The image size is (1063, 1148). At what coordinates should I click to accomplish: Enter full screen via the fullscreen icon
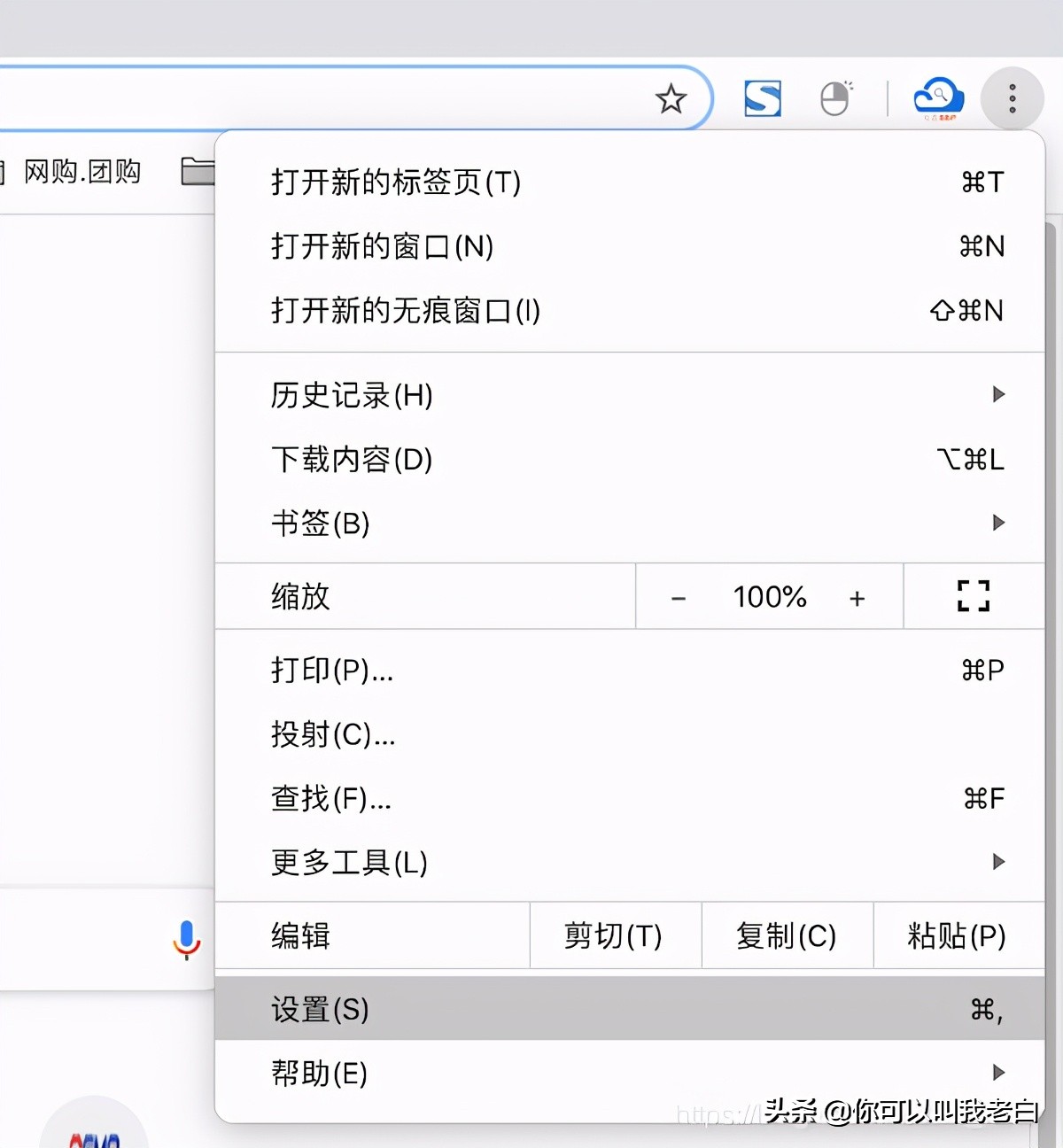973,596
